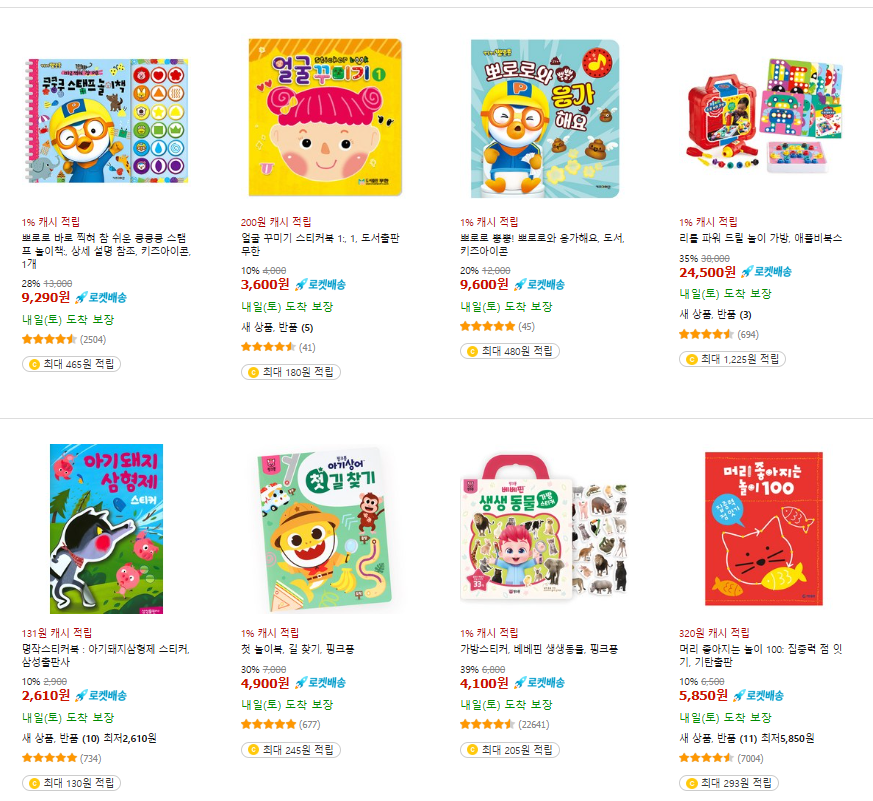
Task: Click coin icon in 최대 1,225원 적립 badge
Action: click(691, 360)
